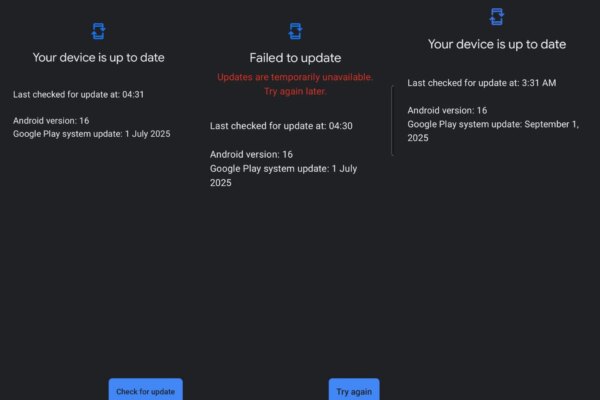
Task: Click the vertical scrollbar beside the 3:31 AM details
Action: 392,120
